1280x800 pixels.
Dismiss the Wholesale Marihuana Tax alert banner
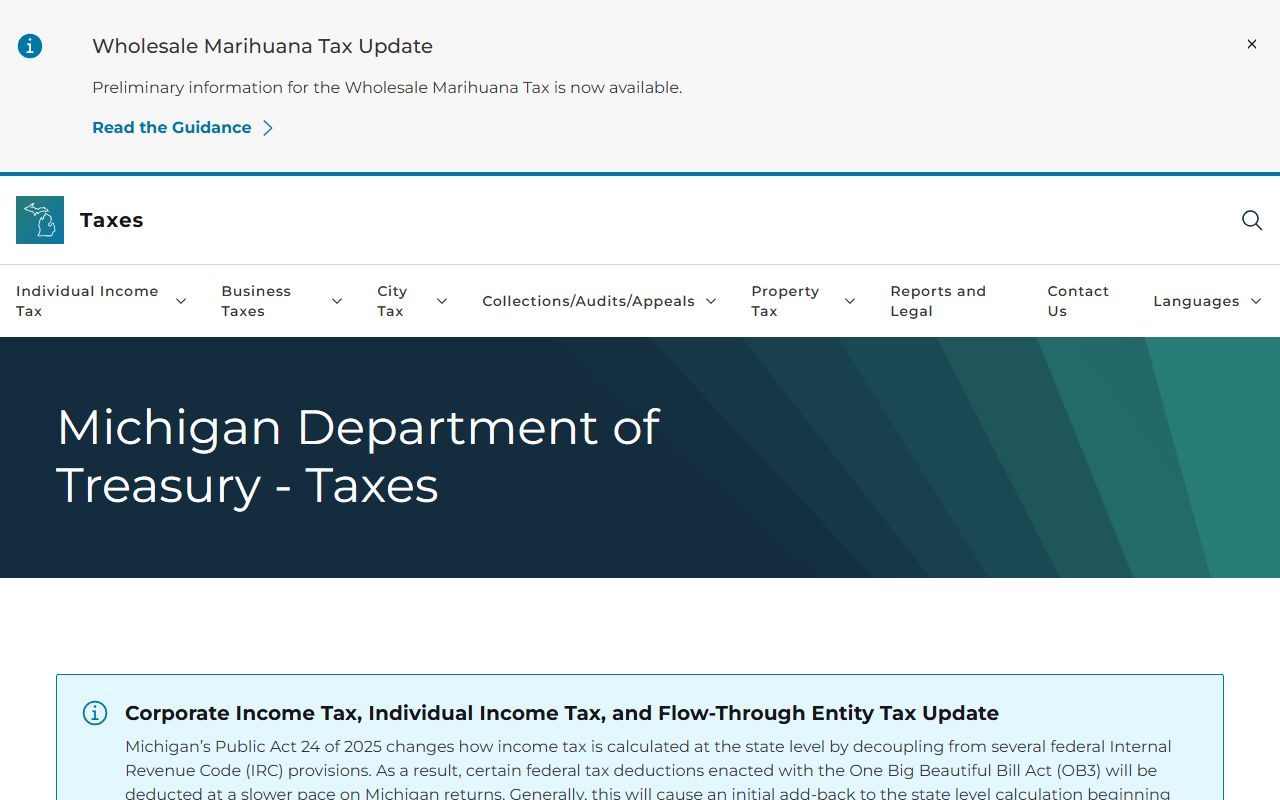click(1251, 44)
